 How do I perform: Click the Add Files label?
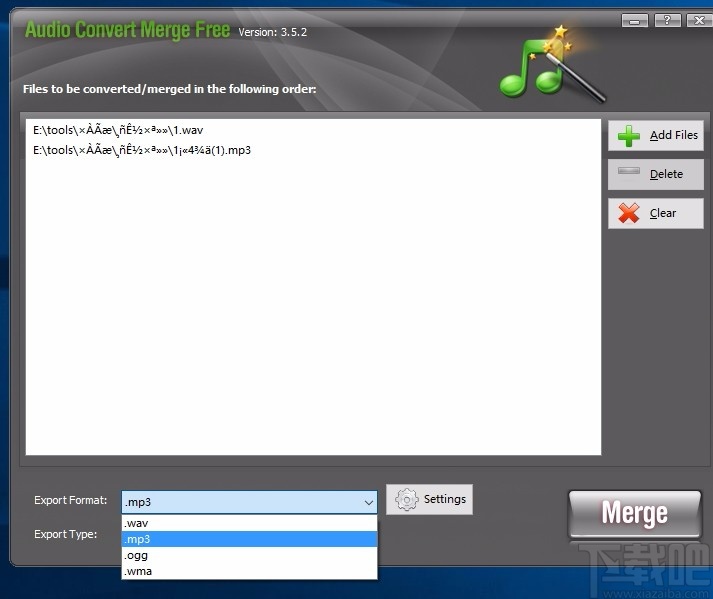[x=673, y=135]
